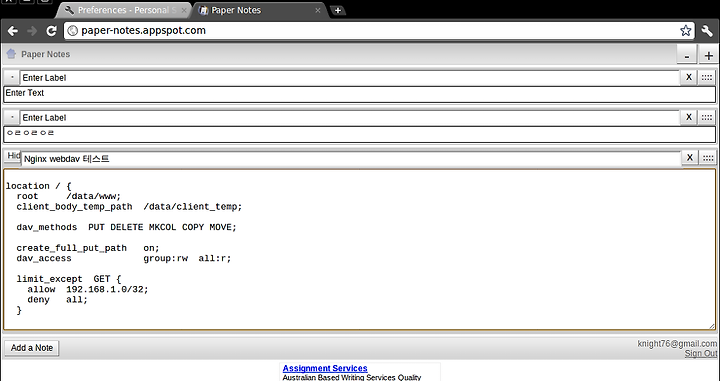Click the Nginx webdav note drag handle
This screenshot has height=381, width=720.
708,158
